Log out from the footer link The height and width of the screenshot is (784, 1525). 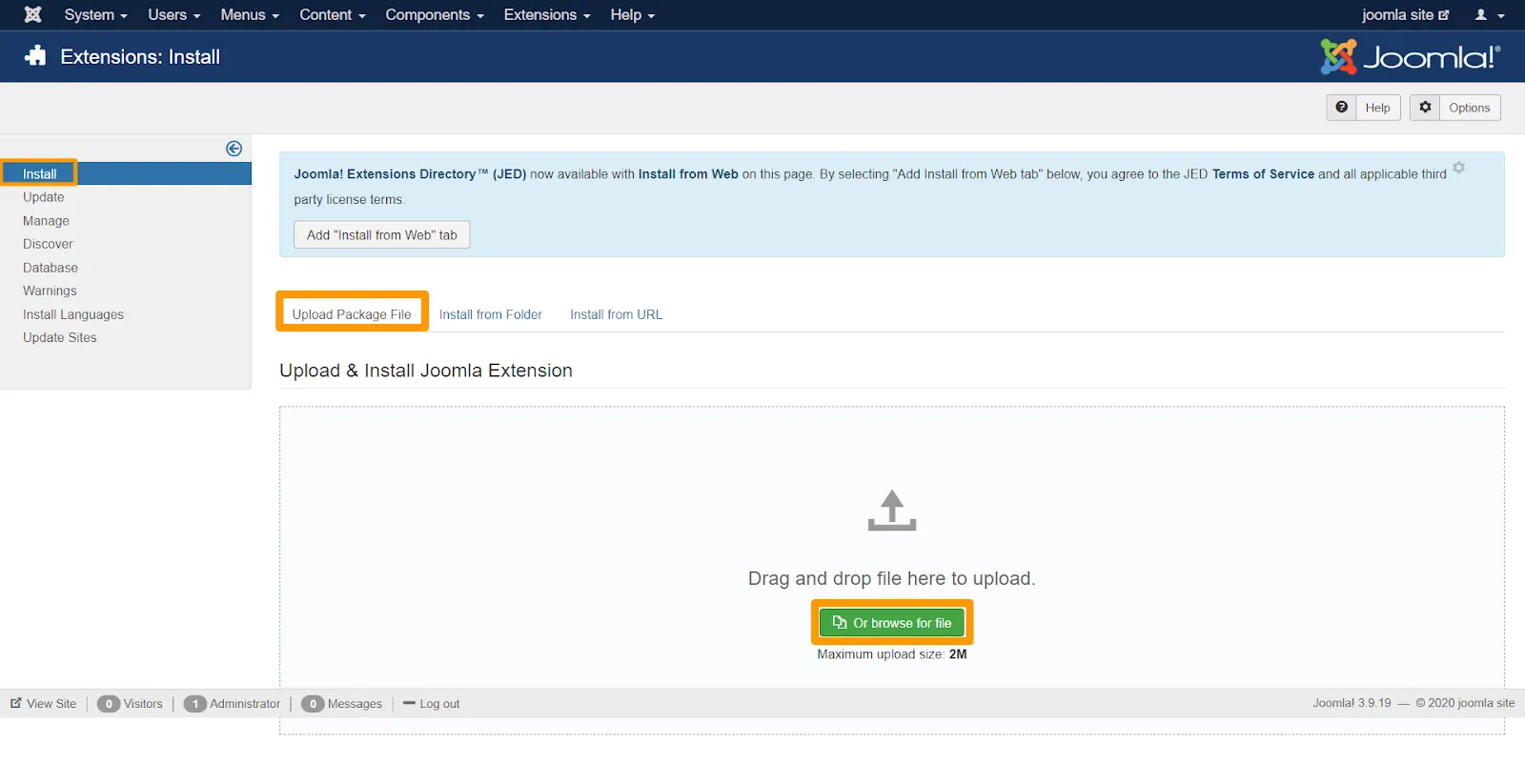pyautogui.click(x=431, y=704)
